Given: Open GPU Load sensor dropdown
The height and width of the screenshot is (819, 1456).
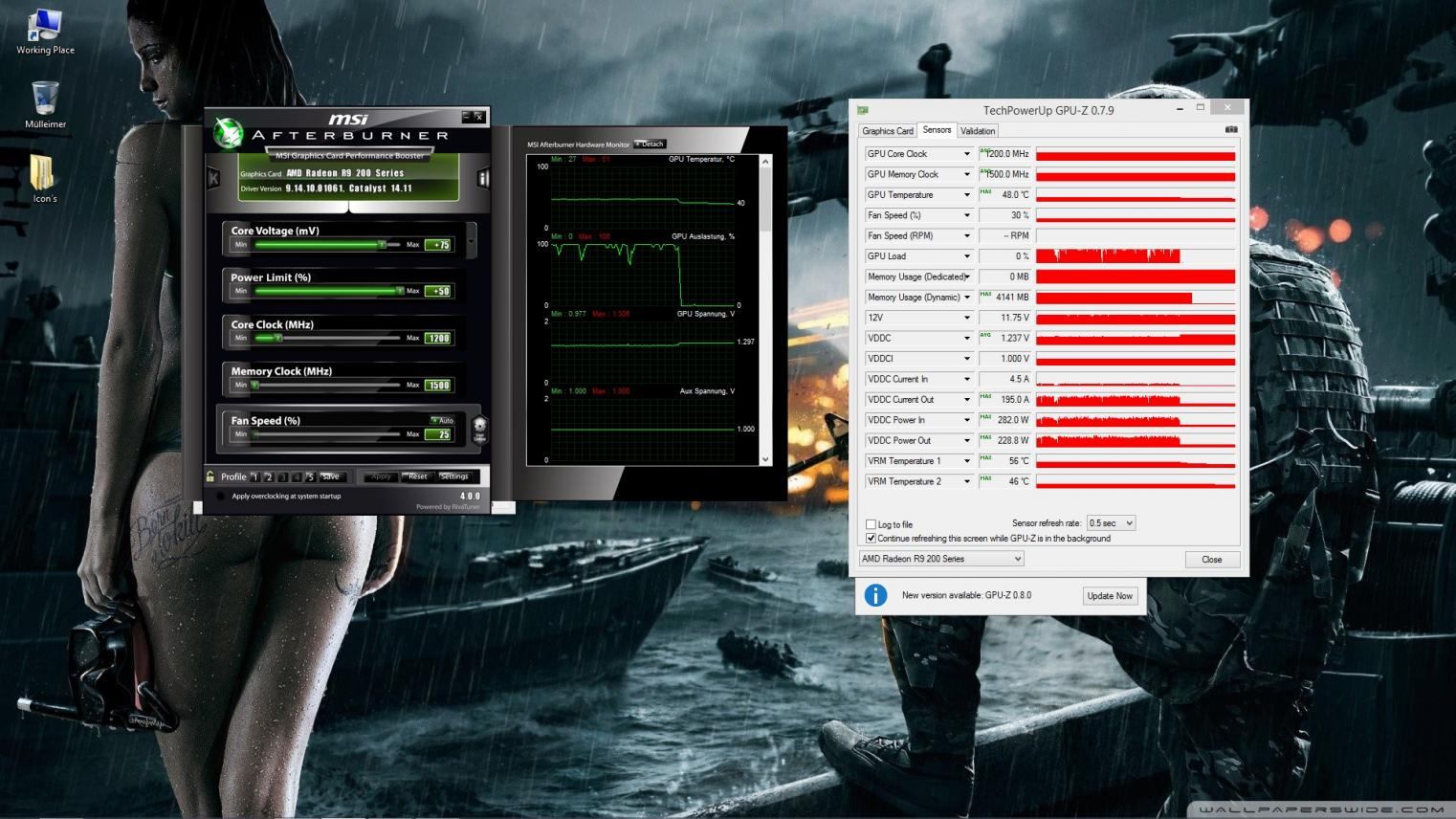Looking at the screenshot, I should 966,256.
